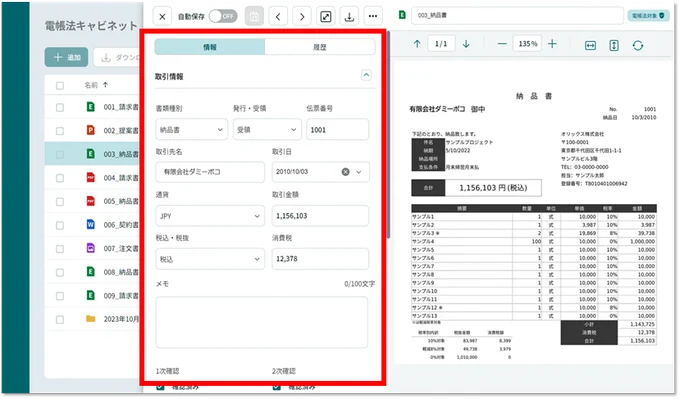The image size is (680, 399).
Task: Click the 消費税 field 12,378
Action: pos(320,258)
